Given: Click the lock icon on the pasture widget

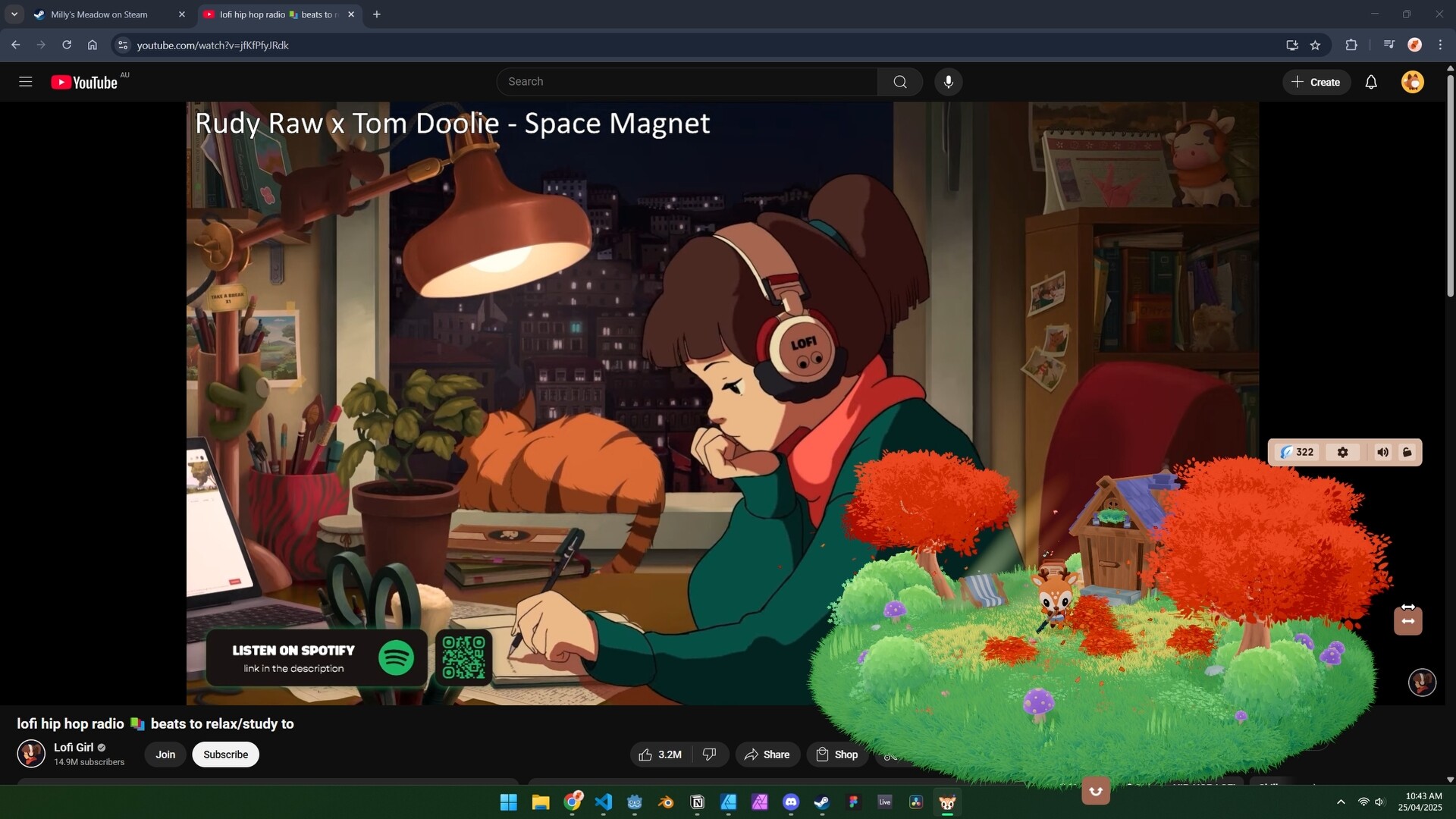Looking at the screenshot, I should pos(1408,452).
